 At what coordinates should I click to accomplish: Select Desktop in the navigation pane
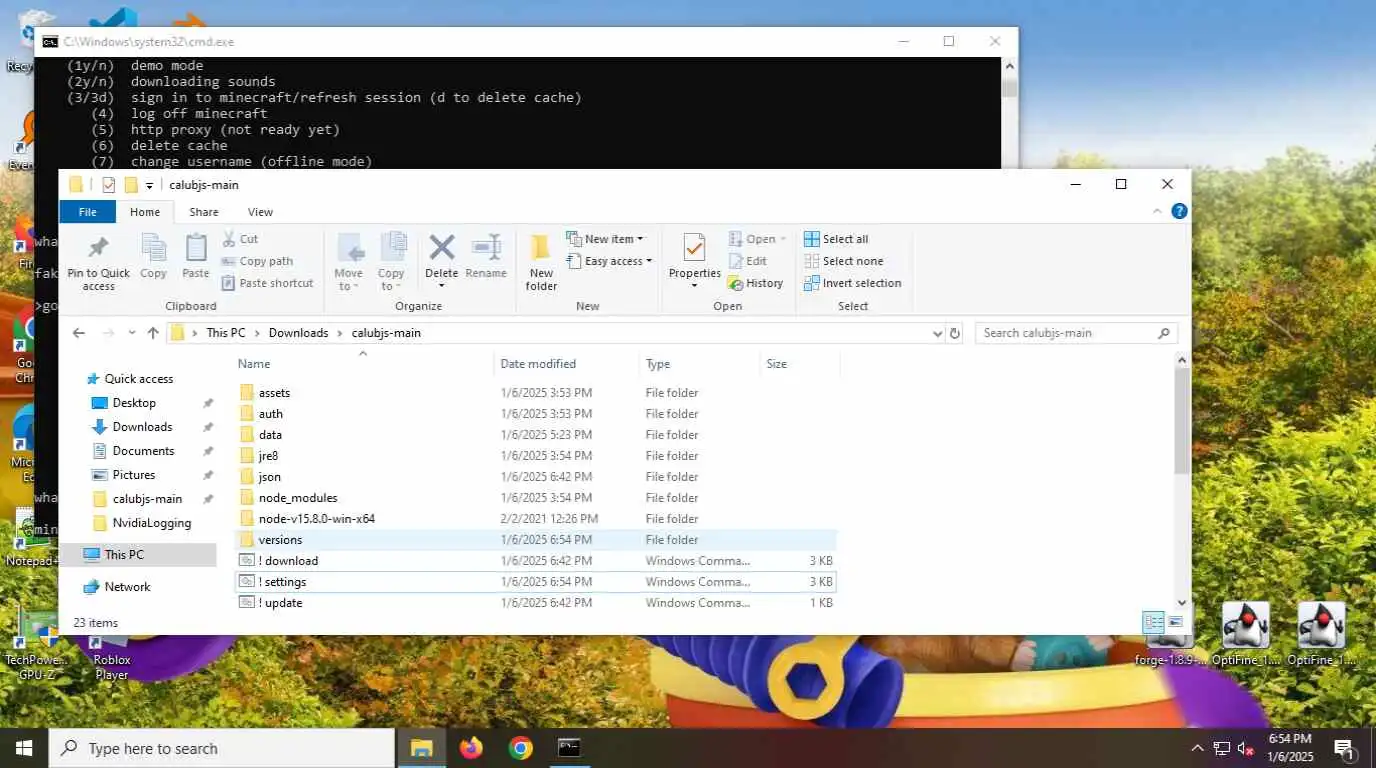[x=134, y=403]
